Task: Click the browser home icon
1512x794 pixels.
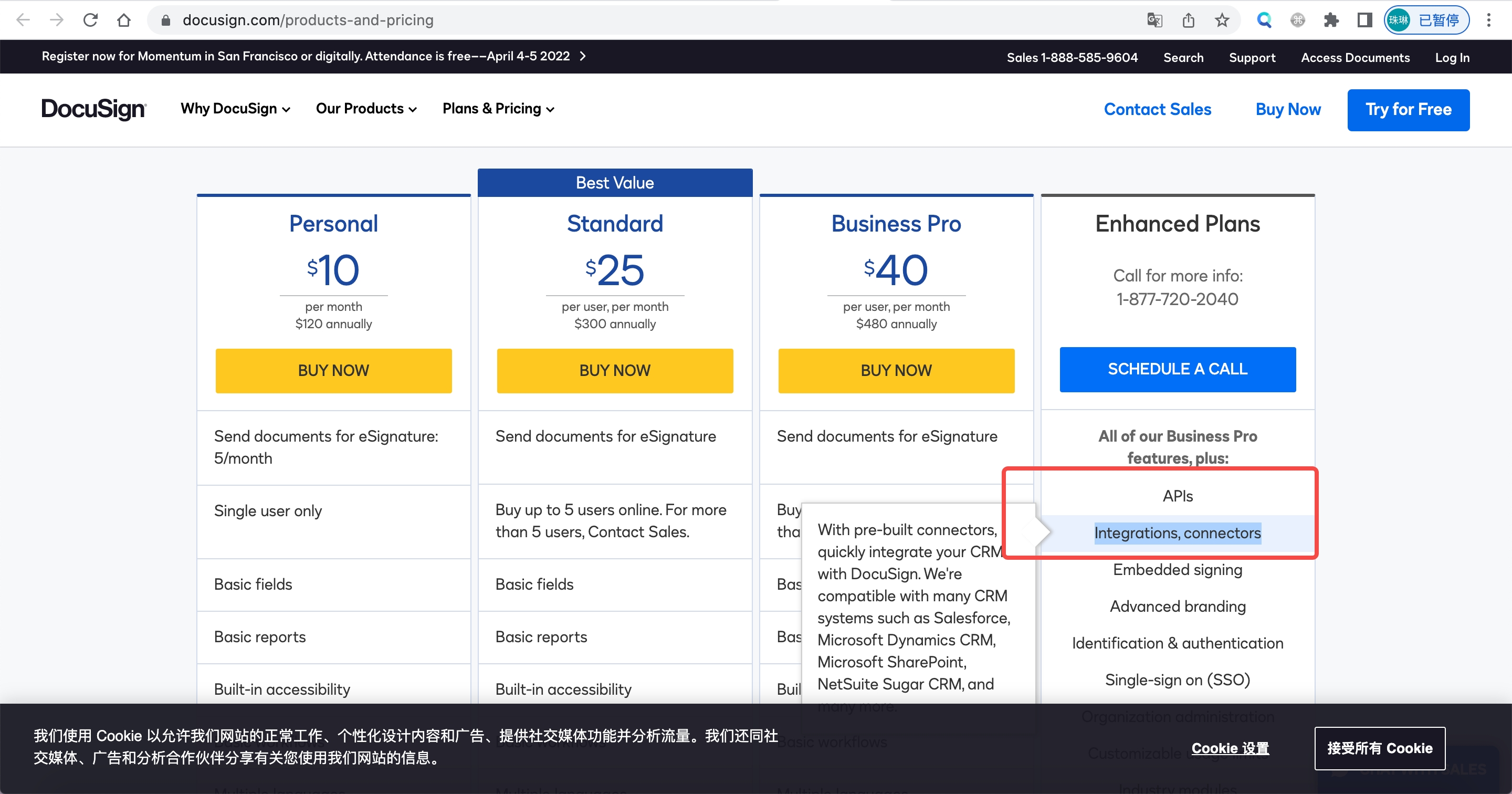Action: pos(124,19)
